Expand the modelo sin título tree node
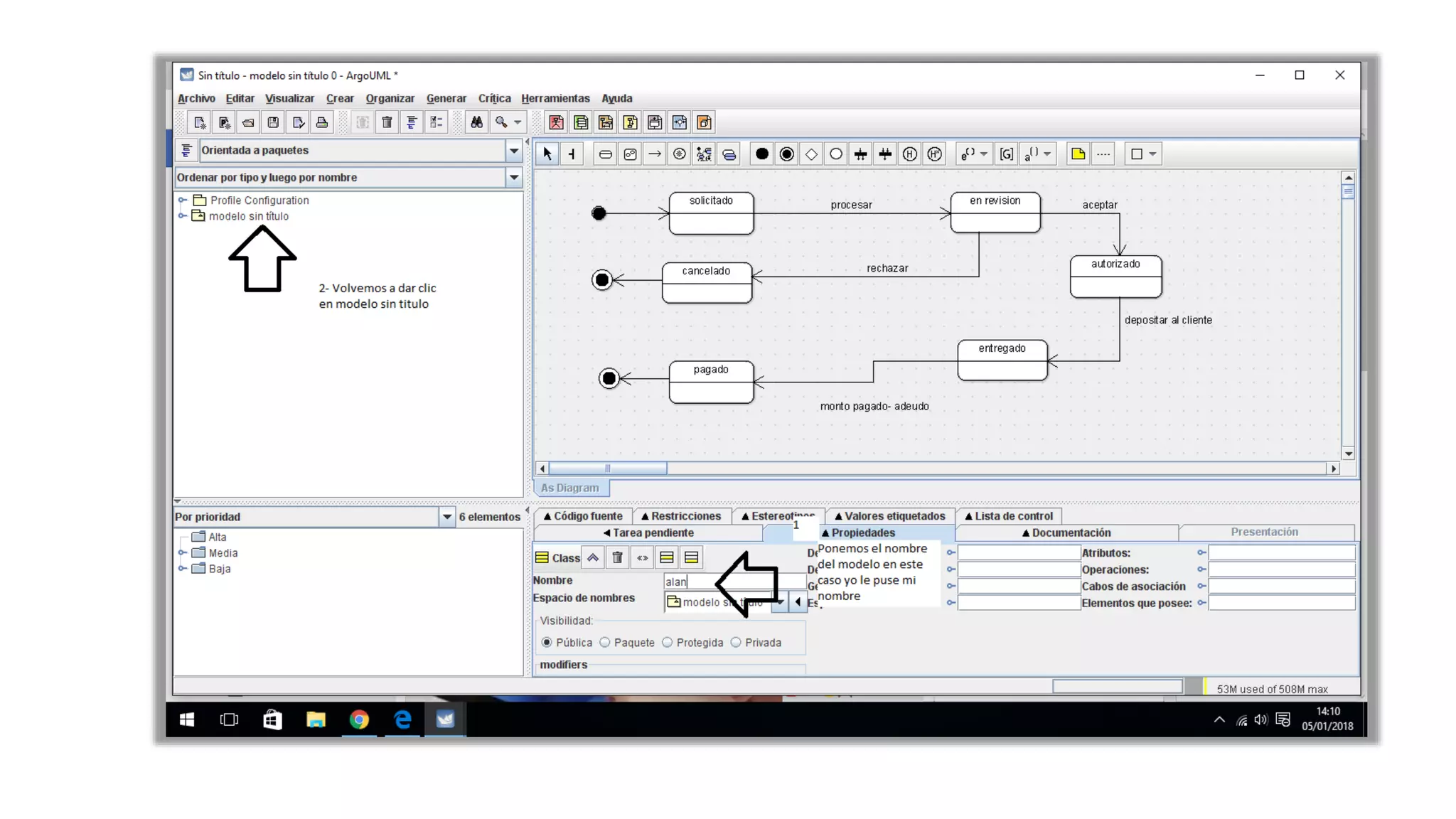This screenshot has height=819, width=1456. [x=183, y=215]
